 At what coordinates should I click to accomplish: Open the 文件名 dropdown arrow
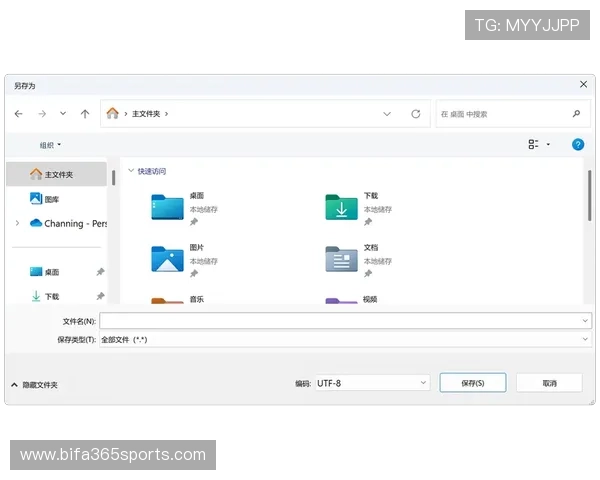[x=585, y=321]
